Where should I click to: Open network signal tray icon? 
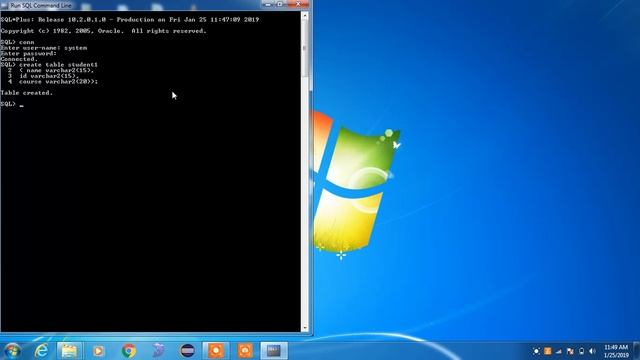559,351
